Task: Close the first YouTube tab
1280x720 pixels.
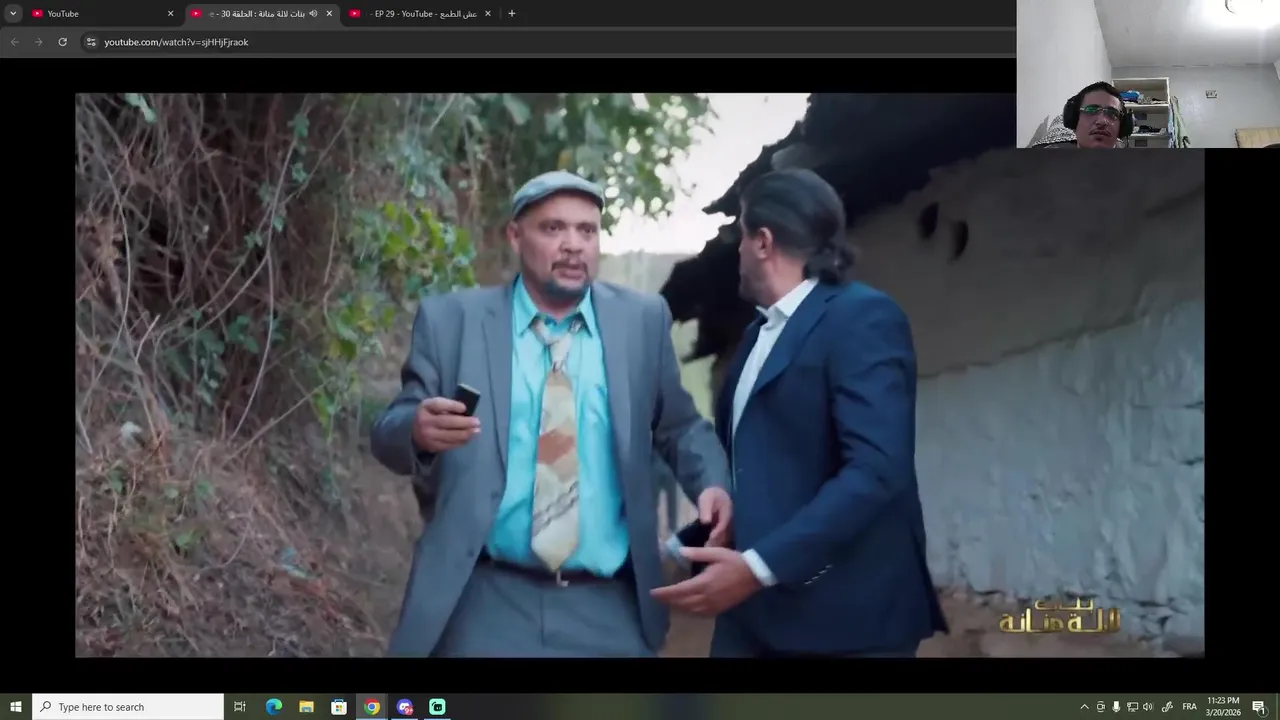Action: [x=170, y=13]
